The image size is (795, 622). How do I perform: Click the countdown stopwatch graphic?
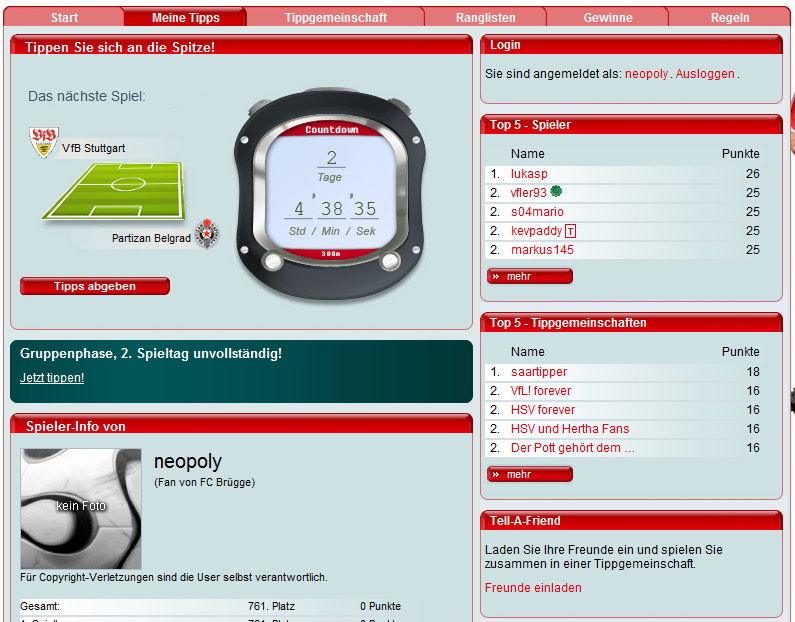point(330,194)
